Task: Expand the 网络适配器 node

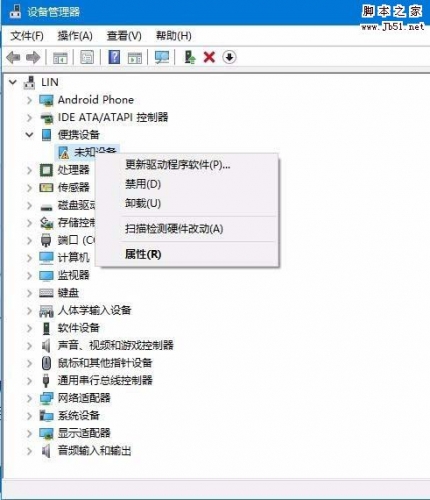Action: tap(29, 398)
